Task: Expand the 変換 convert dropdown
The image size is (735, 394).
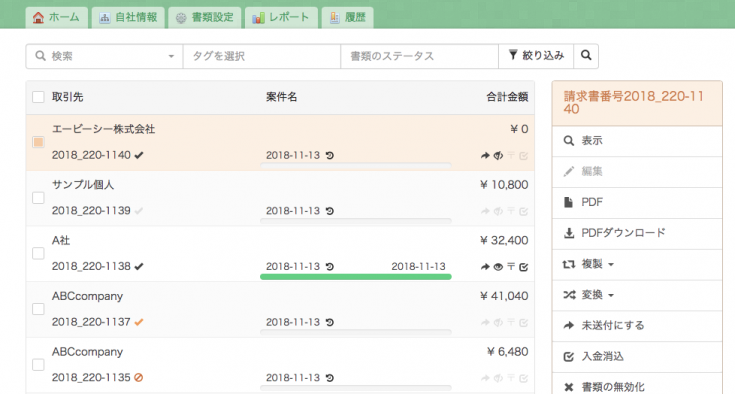Action: 611,296
